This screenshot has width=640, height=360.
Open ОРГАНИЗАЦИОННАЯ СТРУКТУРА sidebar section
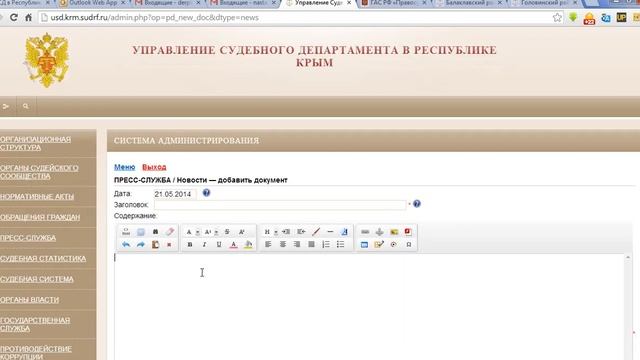tap(36, 143)
